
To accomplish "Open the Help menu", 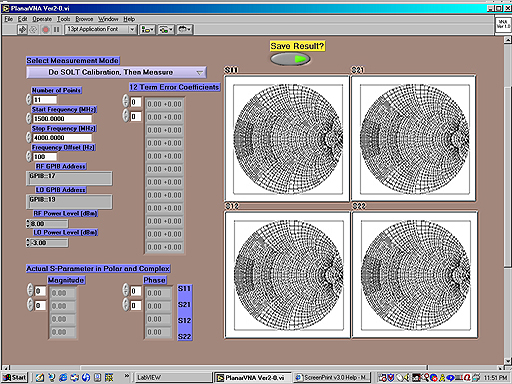I will point(129,19).
